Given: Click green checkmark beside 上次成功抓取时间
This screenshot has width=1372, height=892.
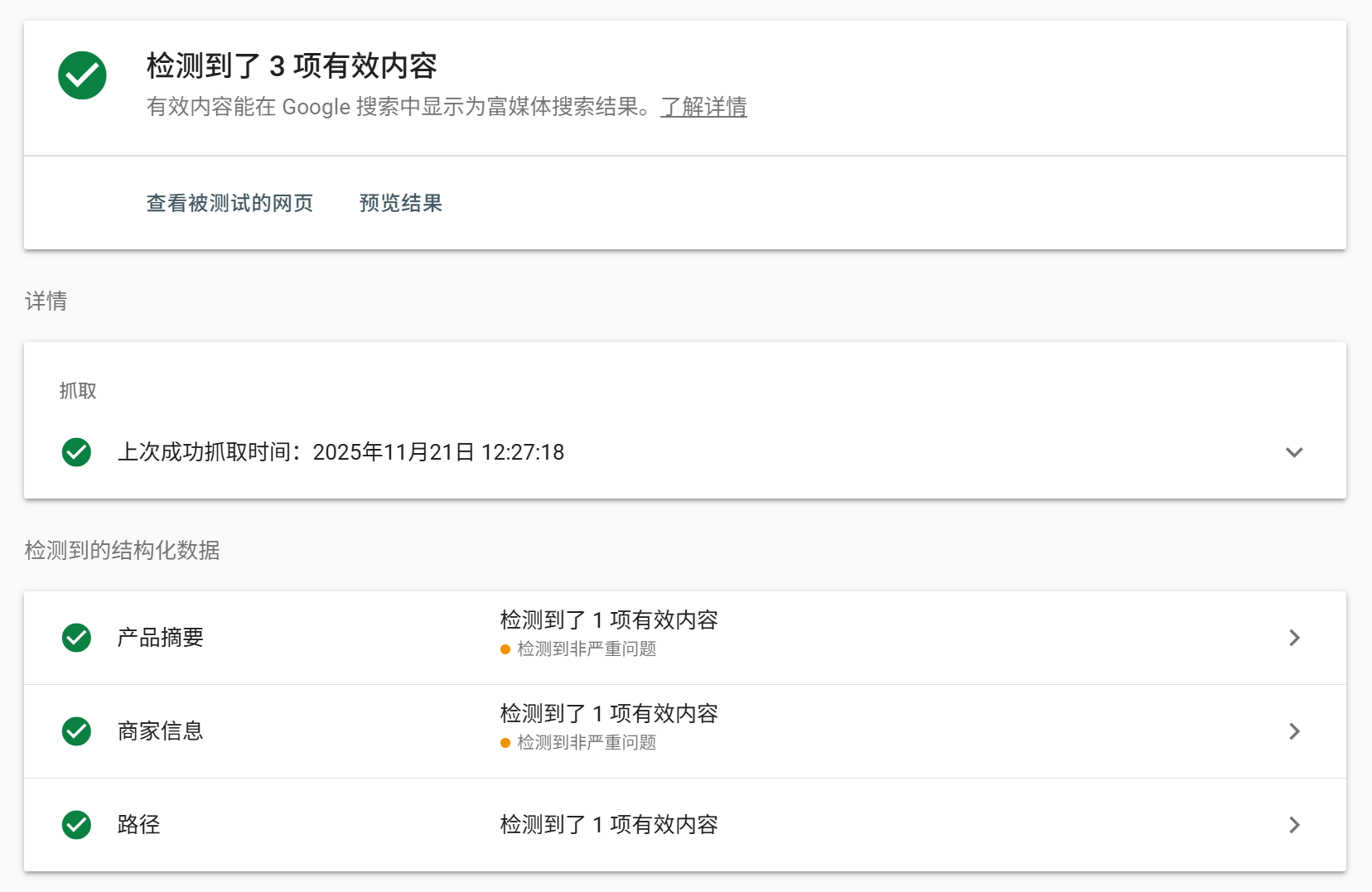Looking at the screenshot, I should (x=77, y=452).
